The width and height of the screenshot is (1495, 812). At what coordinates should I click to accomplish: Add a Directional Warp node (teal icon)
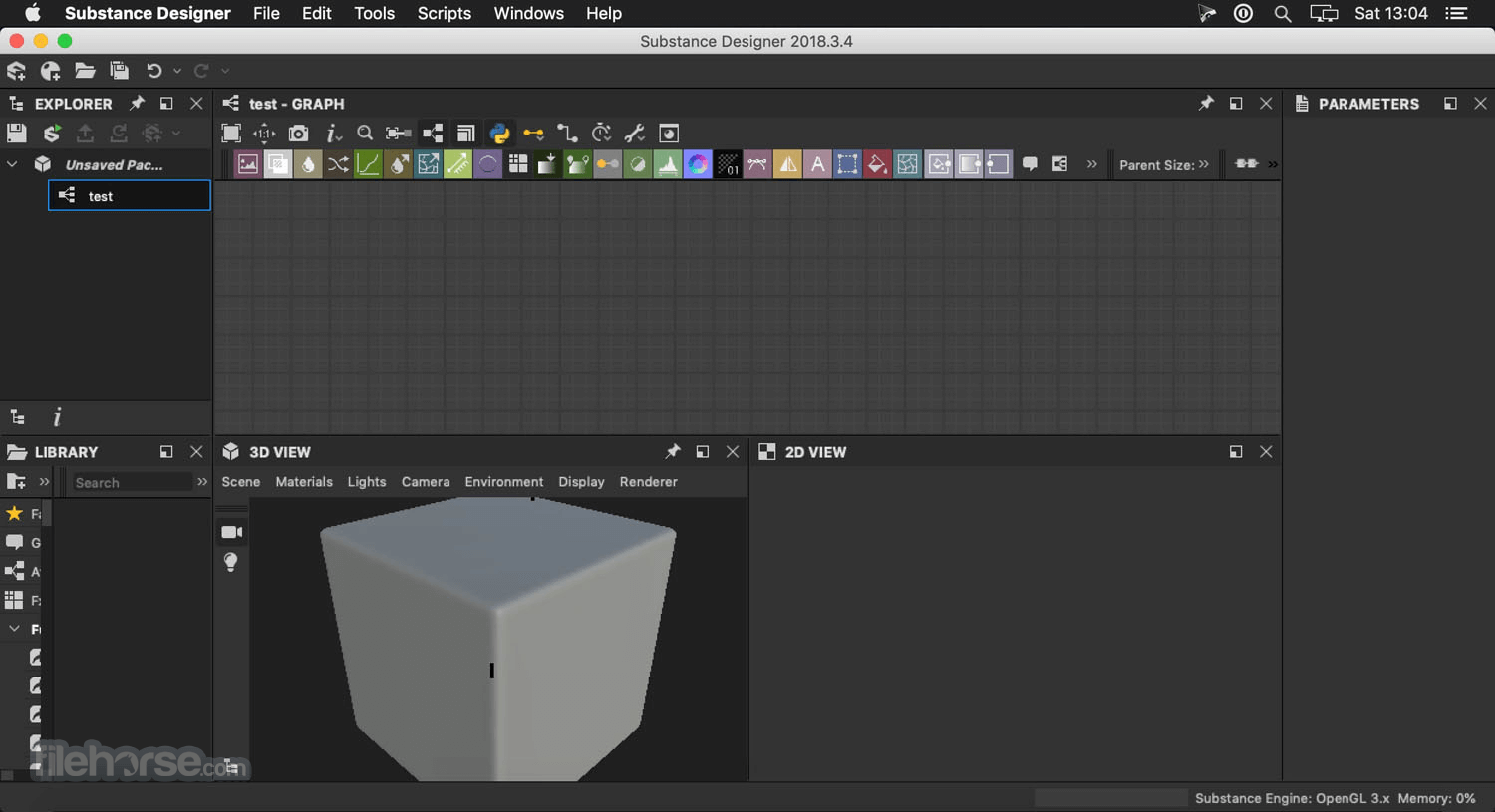428,164
